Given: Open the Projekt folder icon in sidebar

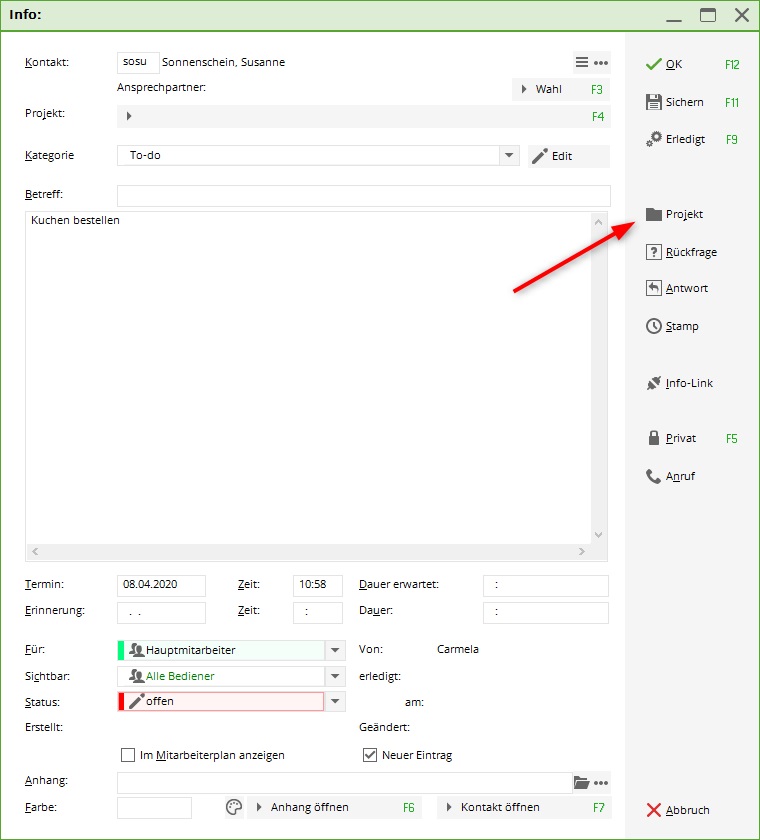Looking at the screenshot, I should (654, 214).
